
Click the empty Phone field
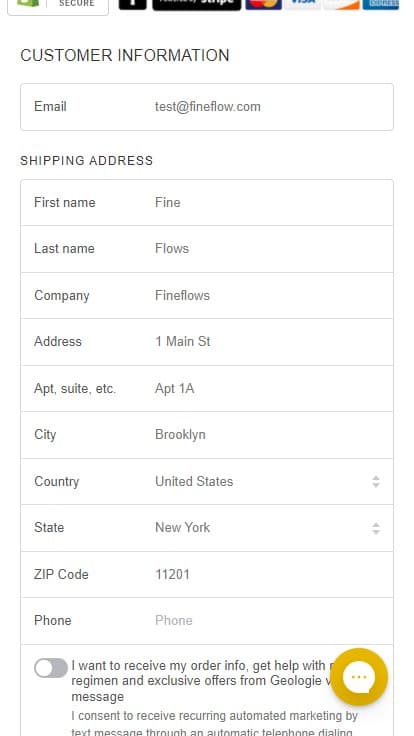pos(207,621)
